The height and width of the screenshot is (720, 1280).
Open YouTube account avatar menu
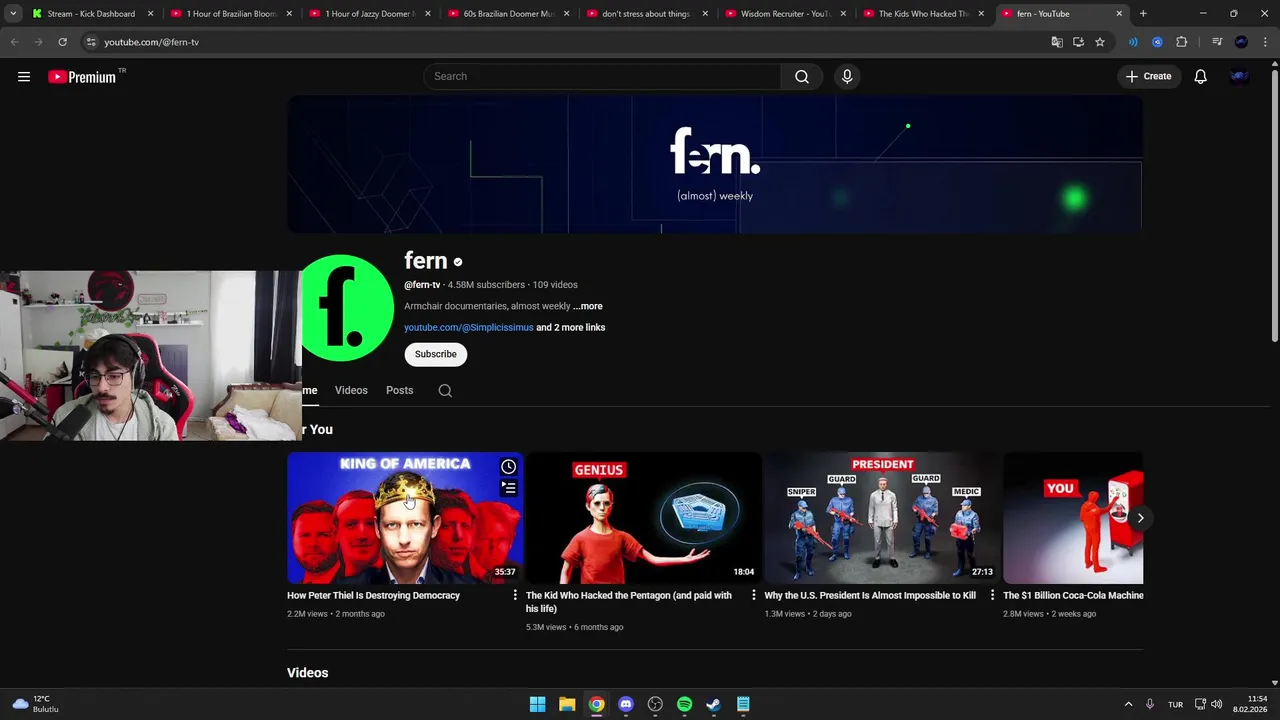tap(1240, 77)
